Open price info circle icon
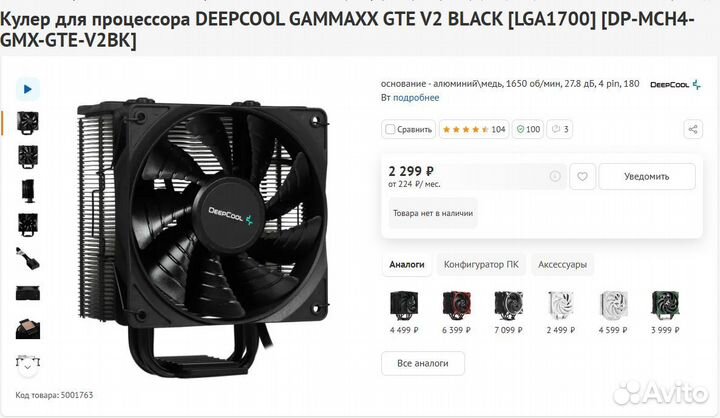Viewport: 720px width, 418px height. (x=555, y=176)
